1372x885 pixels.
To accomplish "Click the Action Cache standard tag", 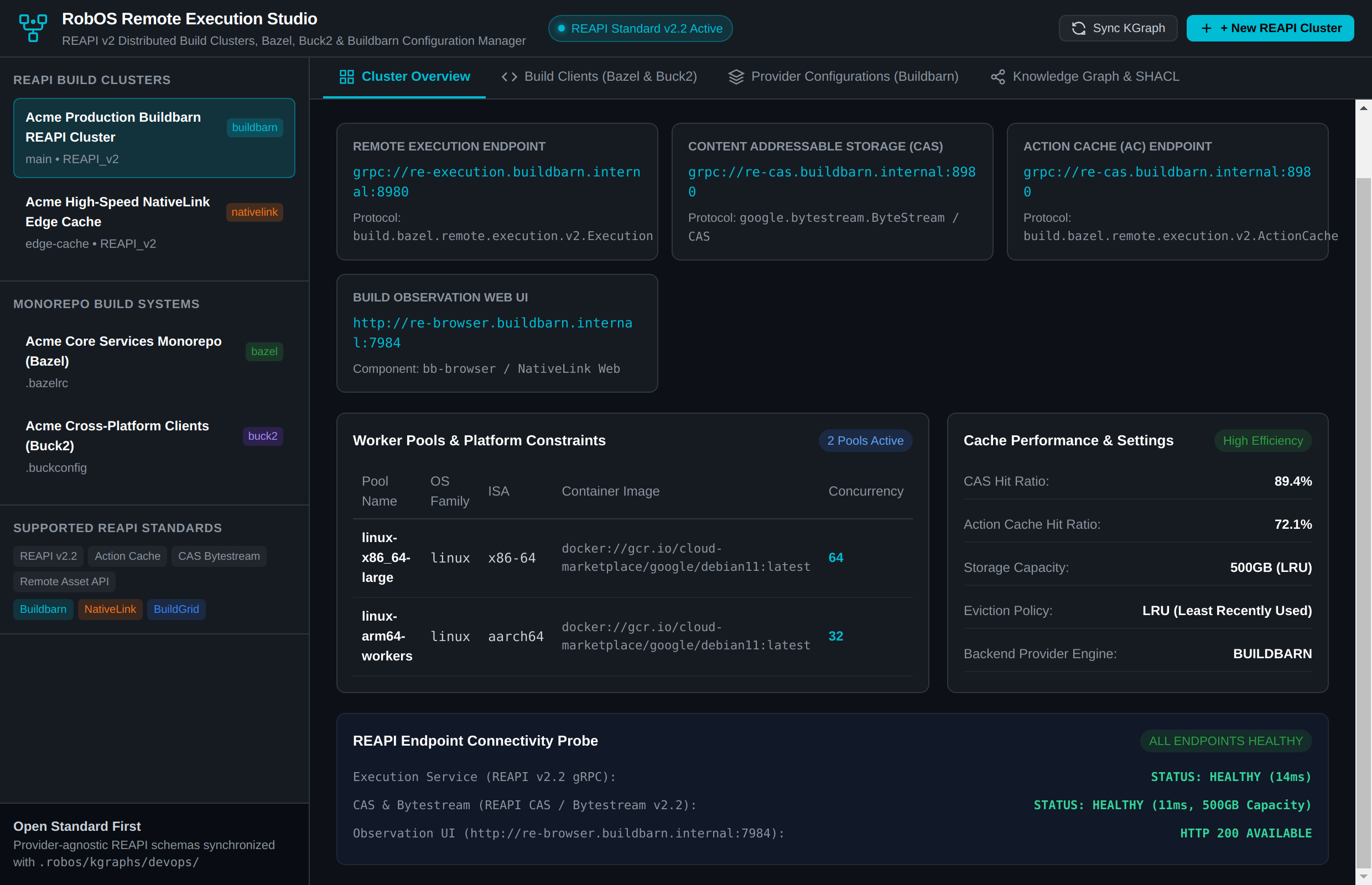I will click(x=128, y=556).
